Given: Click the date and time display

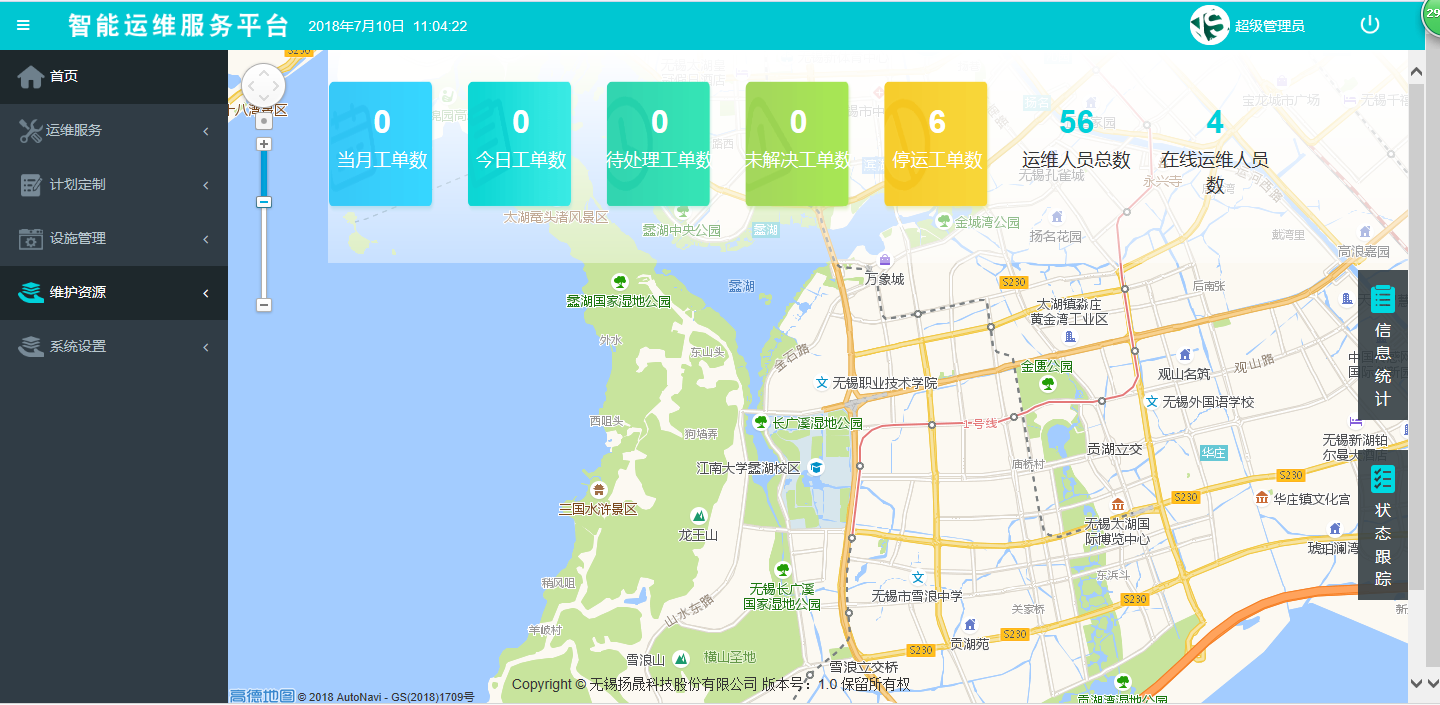Looking at the screenshot, I should pos(388,26).
